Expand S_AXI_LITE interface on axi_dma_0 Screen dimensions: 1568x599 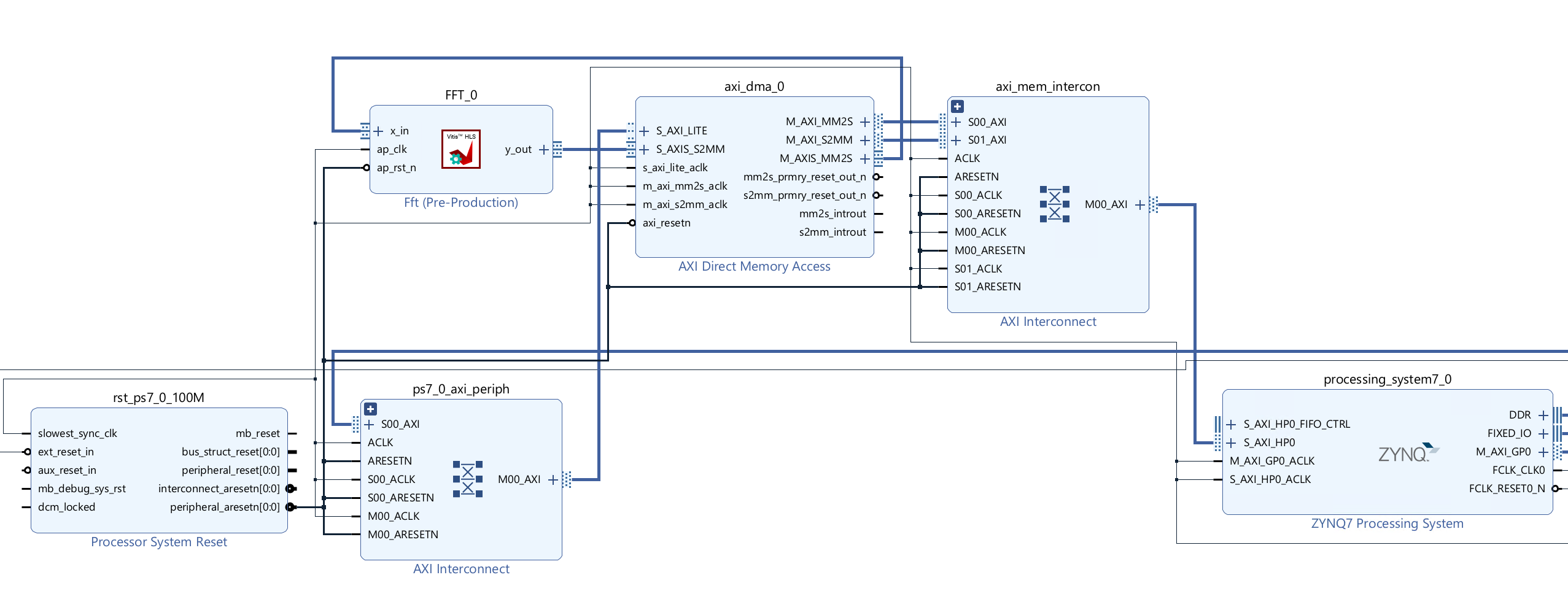[x=644, y=131]
